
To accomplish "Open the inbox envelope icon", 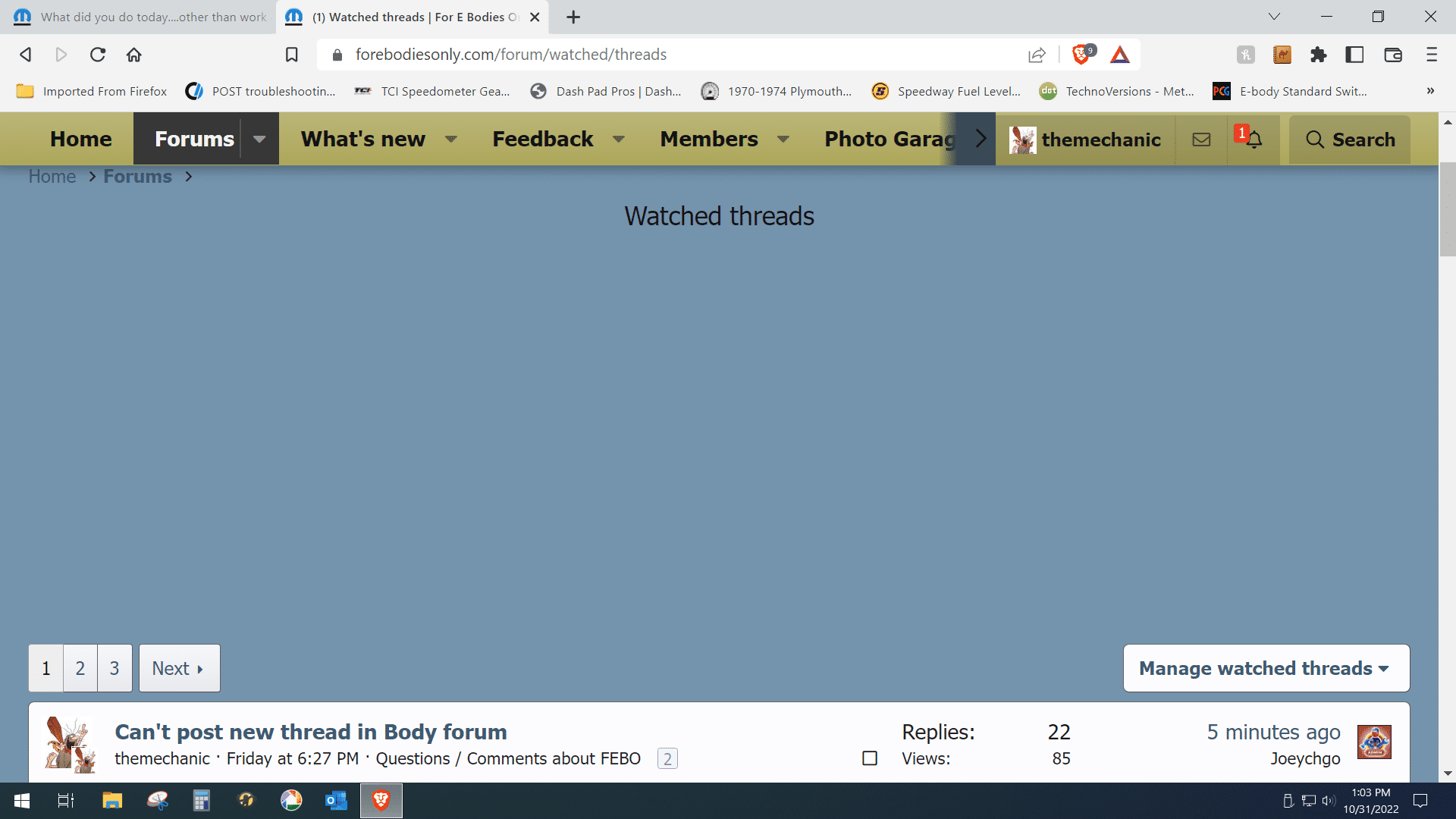I will 1201,140.
